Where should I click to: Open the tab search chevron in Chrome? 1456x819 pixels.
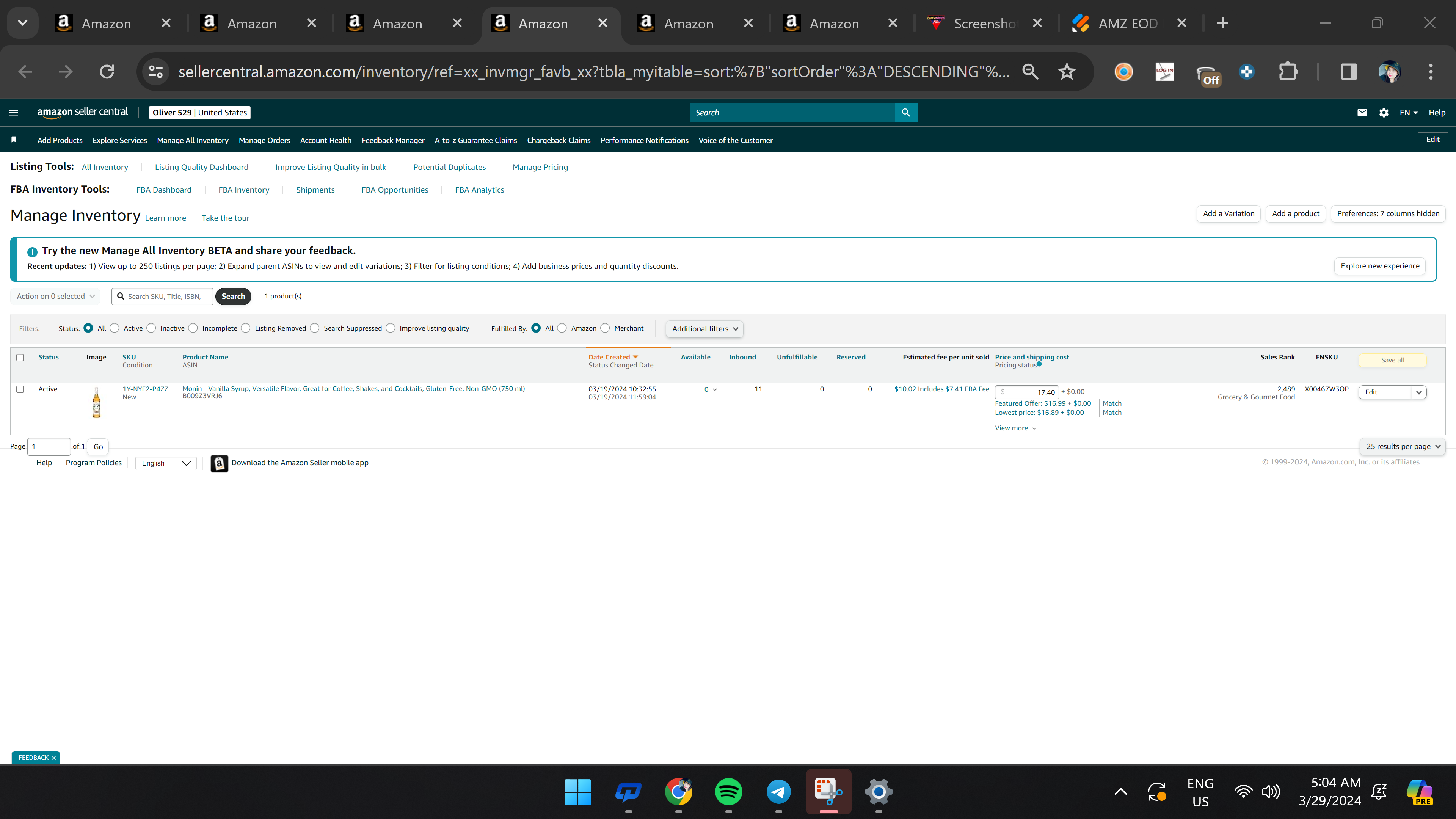coord(23,23)
